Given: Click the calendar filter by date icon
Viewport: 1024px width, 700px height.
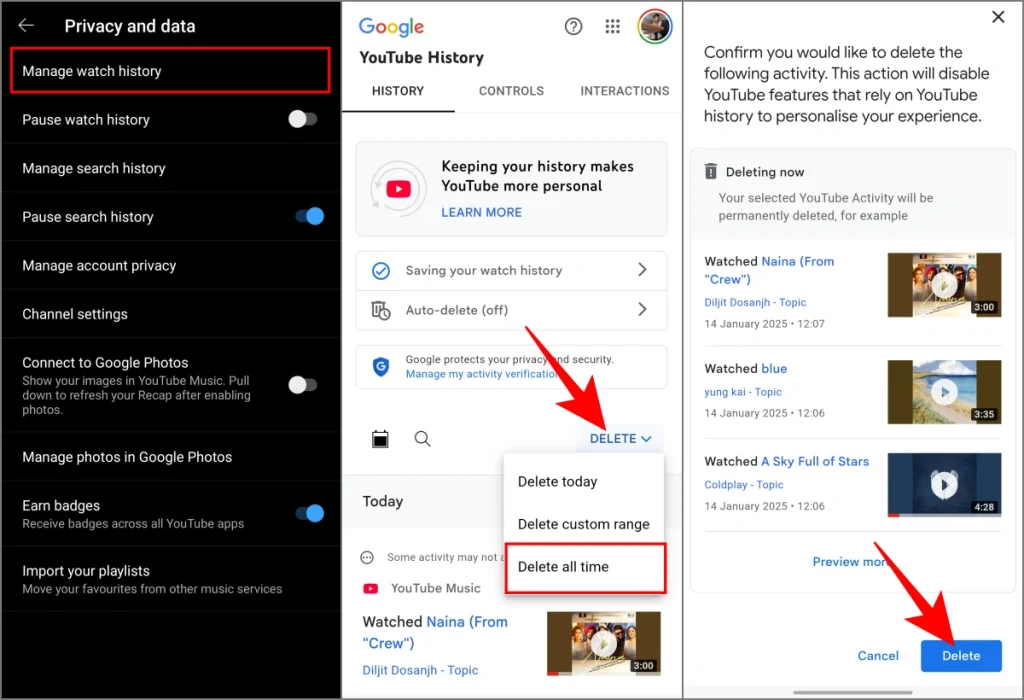Looking at the screenshot, I should [380, 439].
